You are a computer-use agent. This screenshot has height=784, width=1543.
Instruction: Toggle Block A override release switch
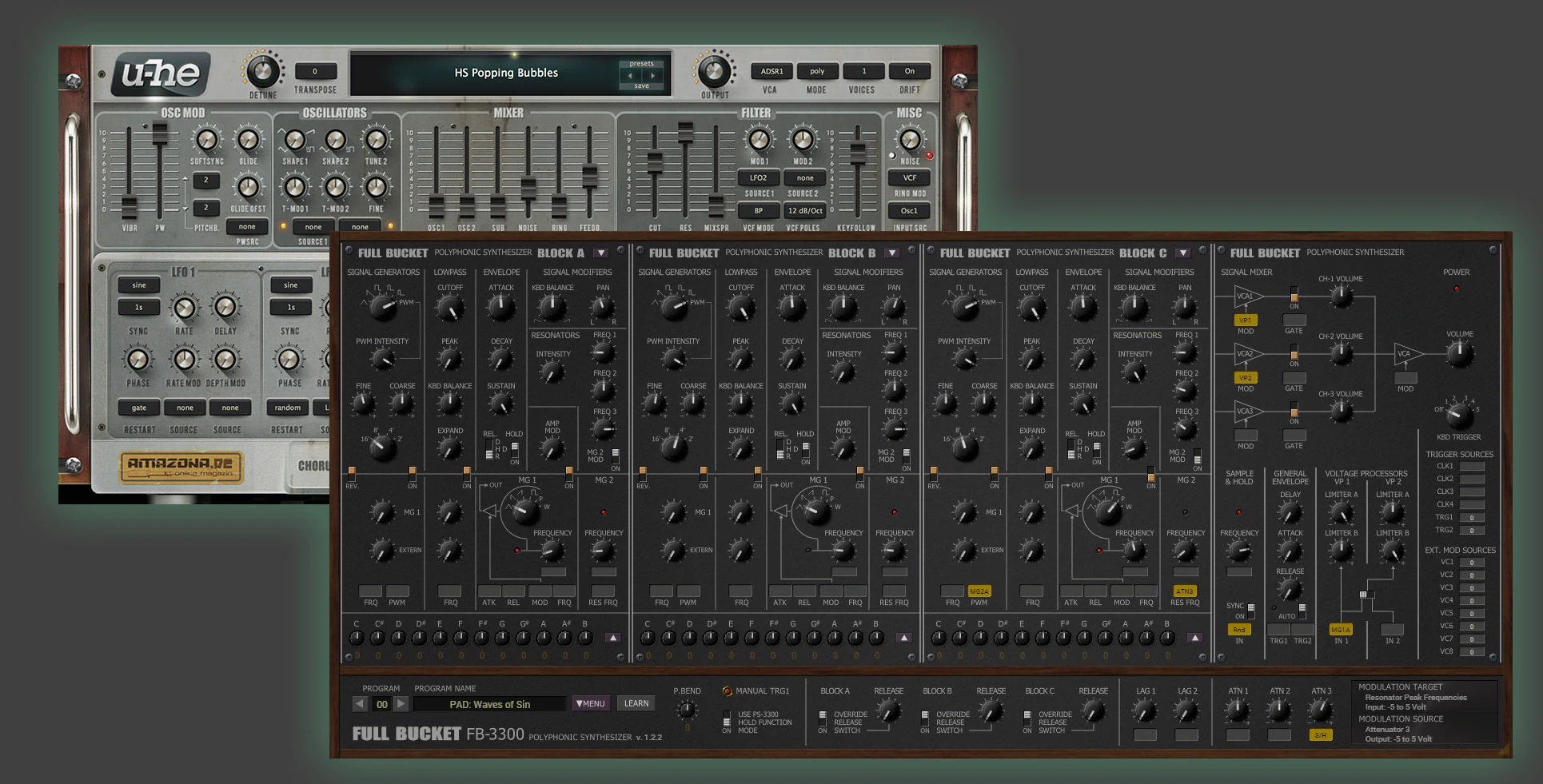coord(823,718)
